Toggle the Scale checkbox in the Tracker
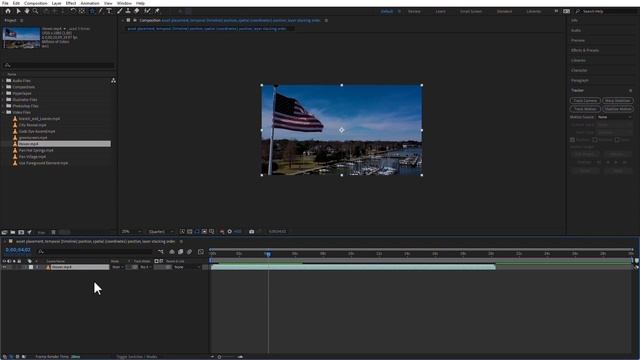The height and width of the screenshot is (360, 640). [617, 140]
